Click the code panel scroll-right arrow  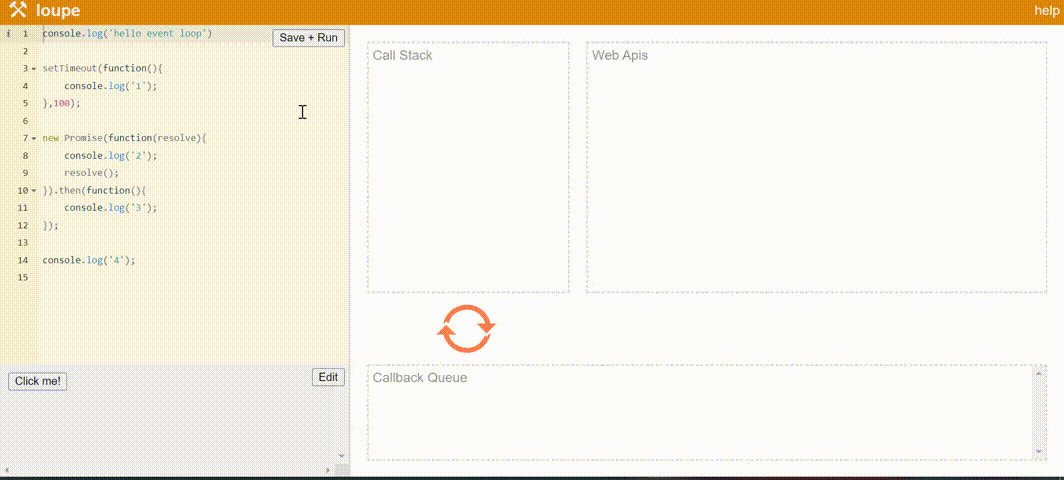[x=328, y=470]
